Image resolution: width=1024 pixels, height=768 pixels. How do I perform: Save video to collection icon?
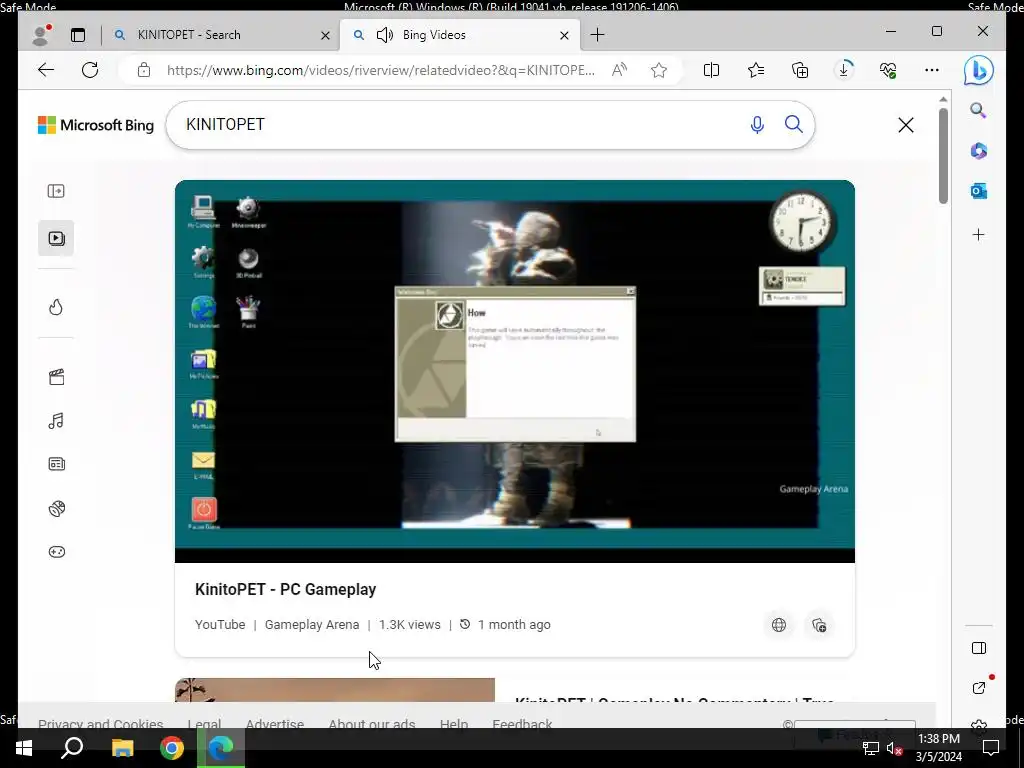click(819, 625)
